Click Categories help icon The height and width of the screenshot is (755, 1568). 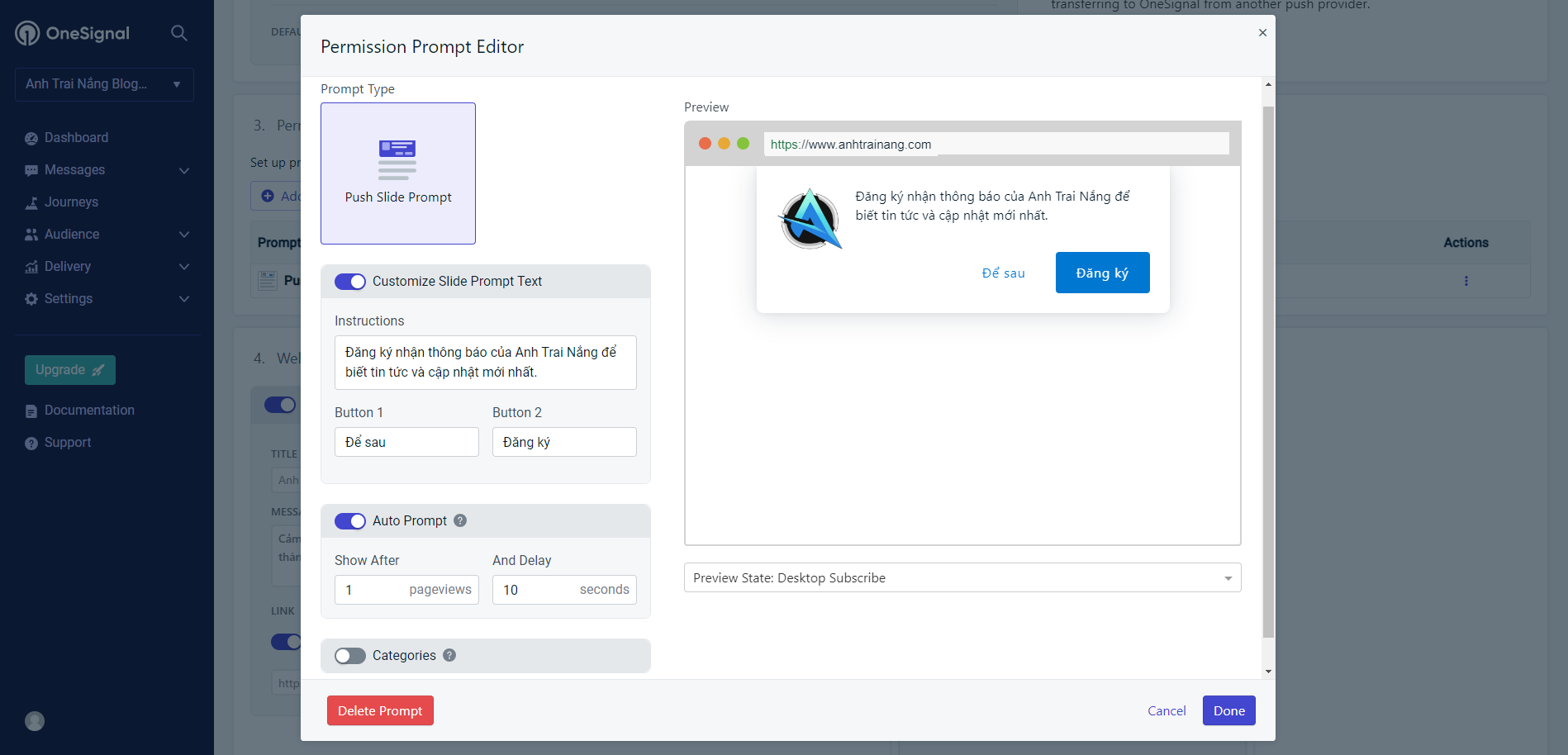[449, 655]
